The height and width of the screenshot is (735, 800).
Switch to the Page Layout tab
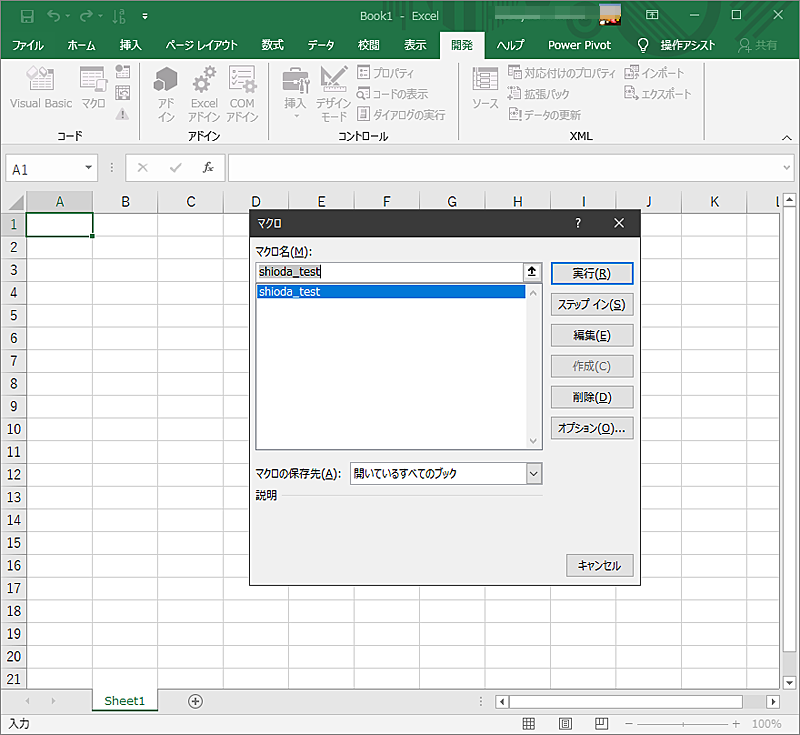click(202, 45)
